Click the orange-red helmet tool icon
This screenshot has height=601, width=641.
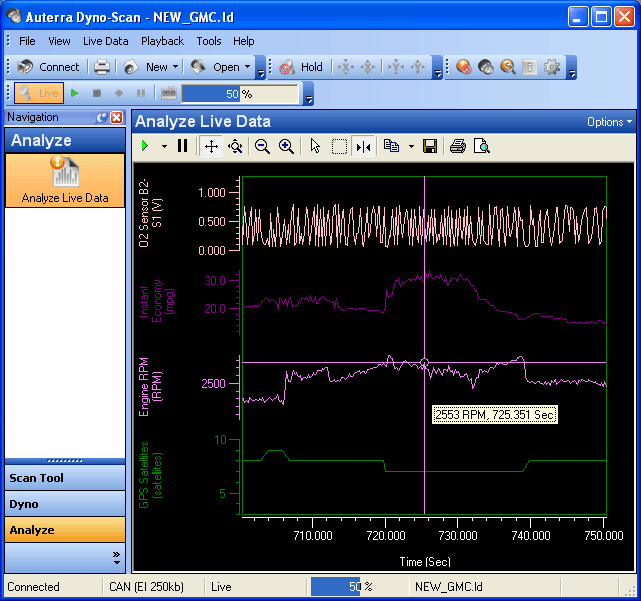pyautogui.click(x=464, y=67)
